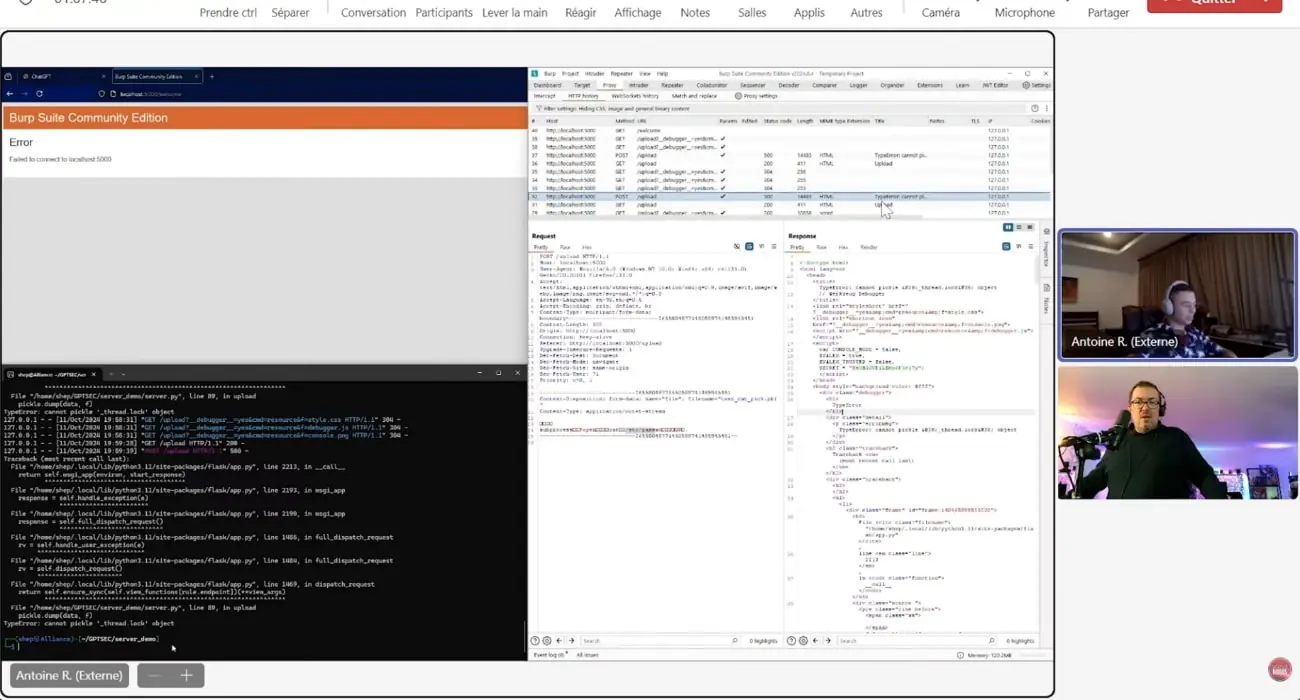Select the second participant video tile with headphones

[1177, 432]
